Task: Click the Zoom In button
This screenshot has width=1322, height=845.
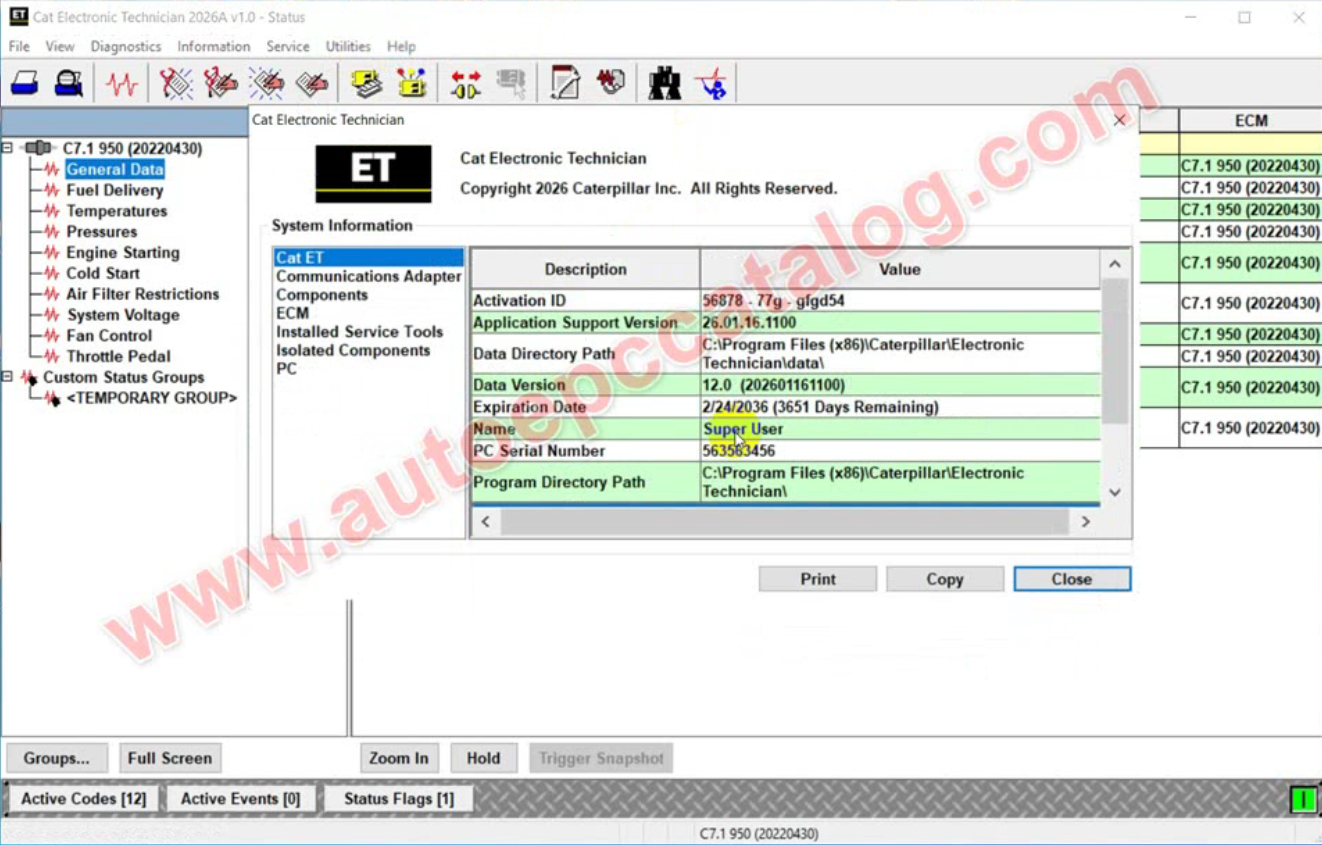Action: click(398, 758)
